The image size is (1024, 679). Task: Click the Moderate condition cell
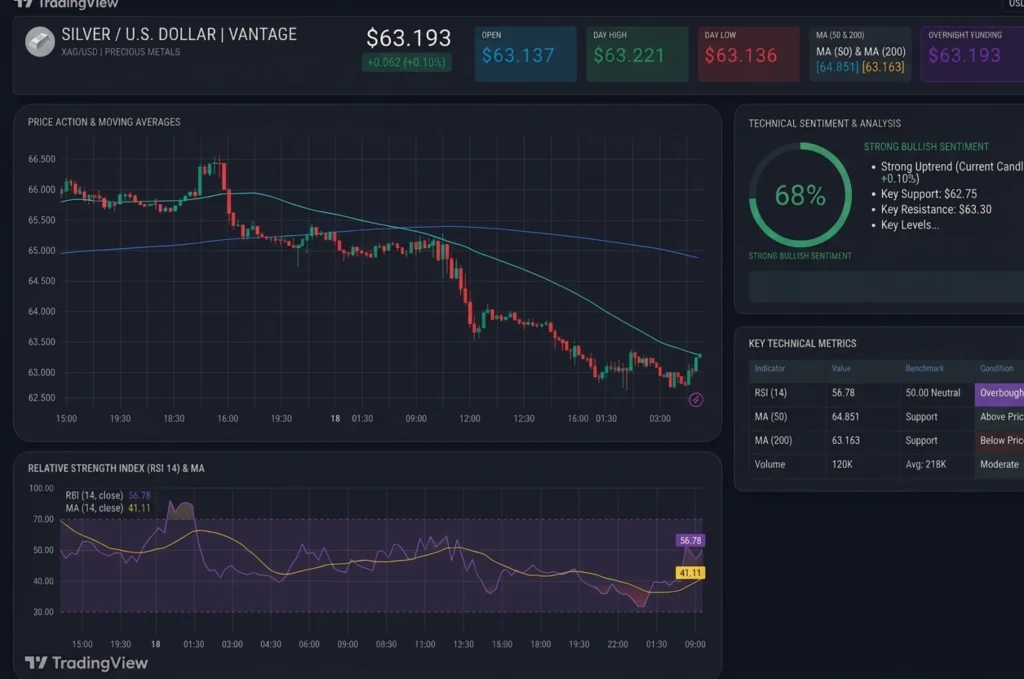pos(999,464)
